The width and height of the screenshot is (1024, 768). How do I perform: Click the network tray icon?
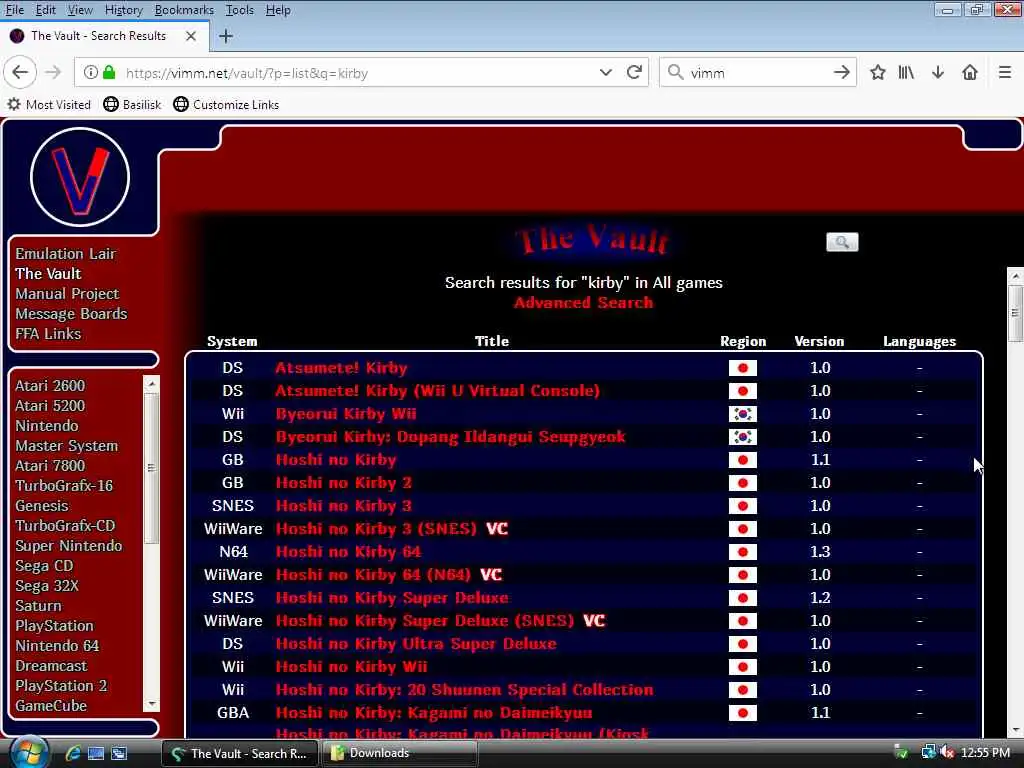(927, 752)
